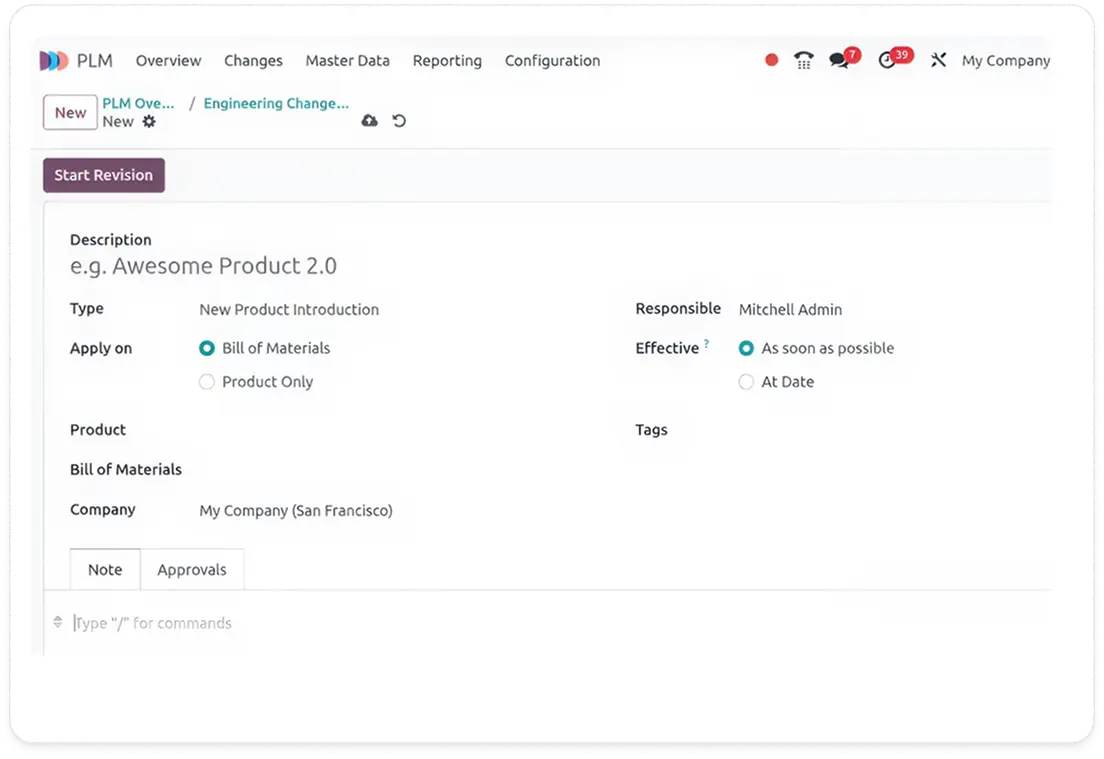Save record with the cloud upload icon
The height and width of the screenshot is (759, 1104).
click(x=369, y=121)
